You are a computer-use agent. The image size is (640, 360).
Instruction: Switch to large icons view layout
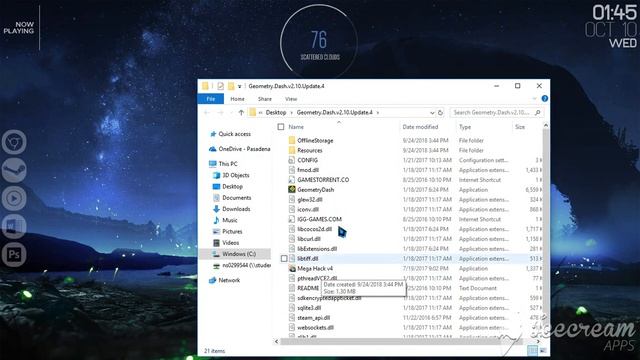click(543, 351)
